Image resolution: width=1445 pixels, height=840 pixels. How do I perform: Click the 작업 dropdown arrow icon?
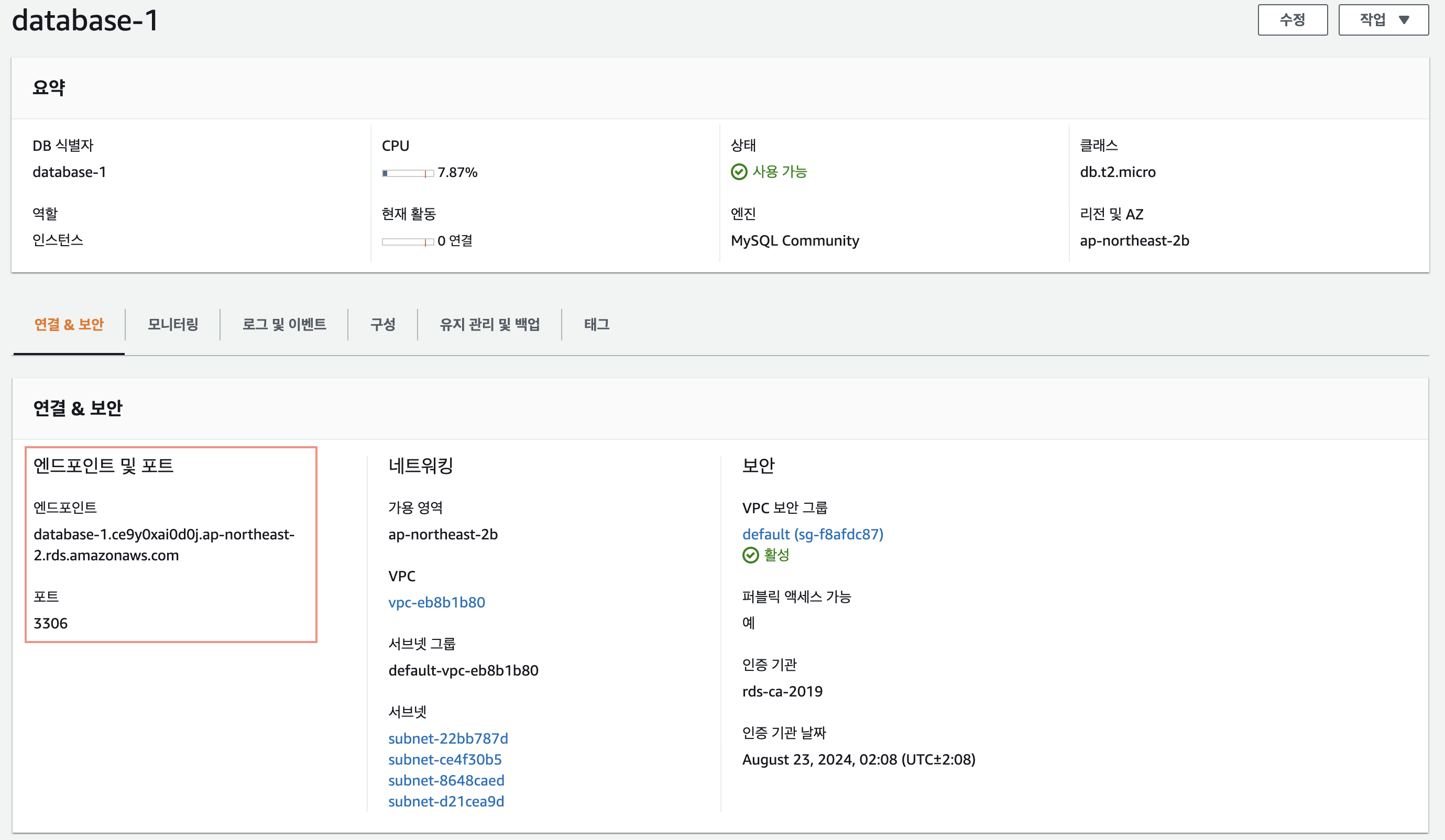click(1404, 20)
